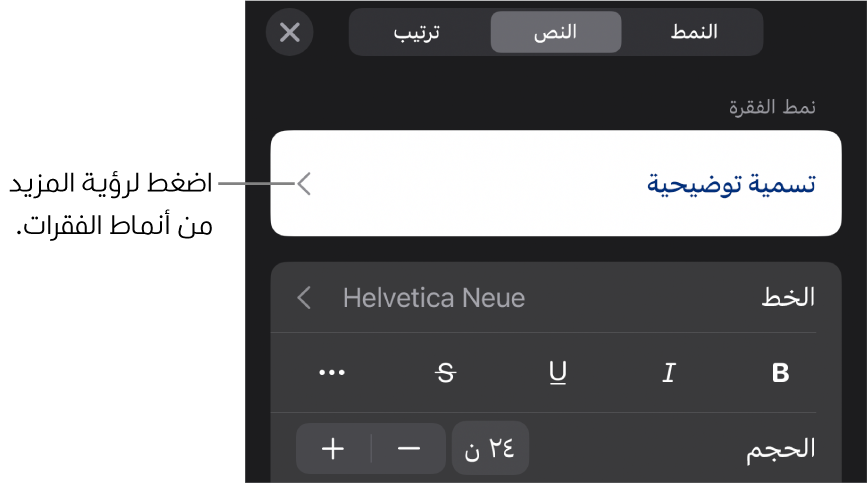Toggle bold text formatting
Screen dimensions: 867x484
[781, 373]
